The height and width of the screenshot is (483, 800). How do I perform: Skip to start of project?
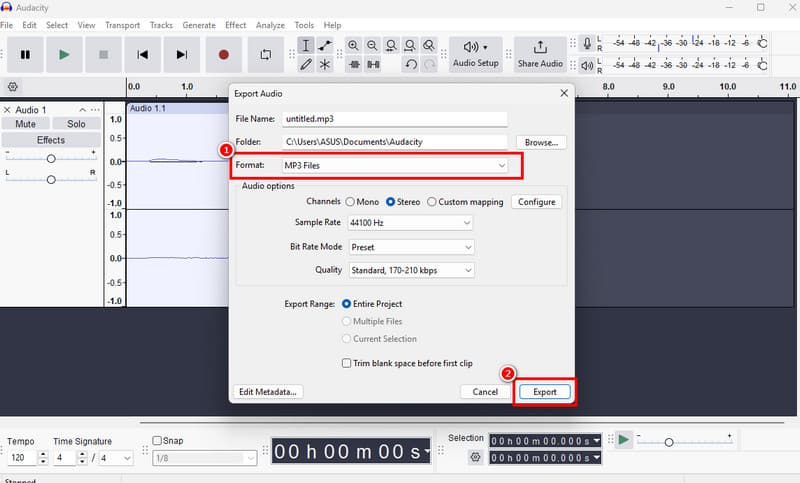(142, 55)
